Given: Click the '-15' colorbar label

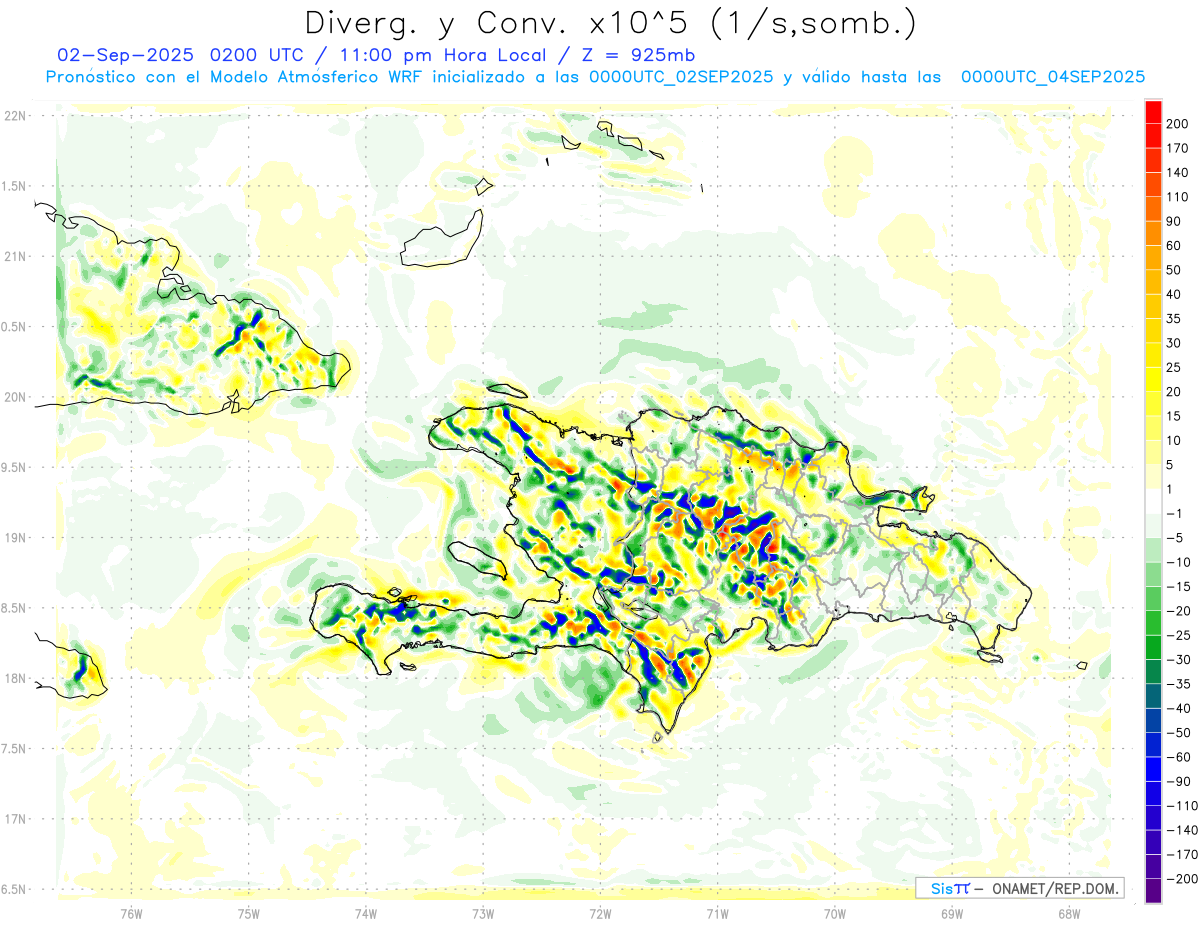Looking at the screenshot, I should (x=1181, y=587).
